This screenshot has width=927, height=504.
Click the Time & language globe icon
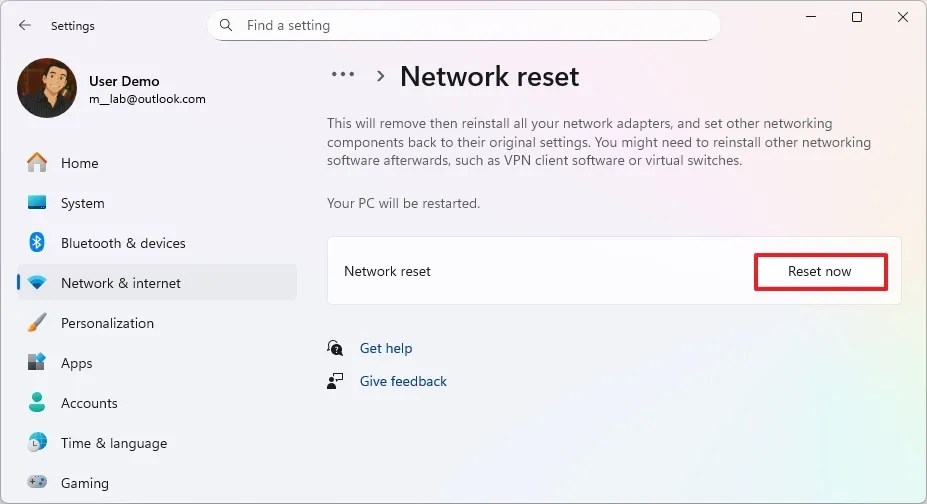pos(37,443)
